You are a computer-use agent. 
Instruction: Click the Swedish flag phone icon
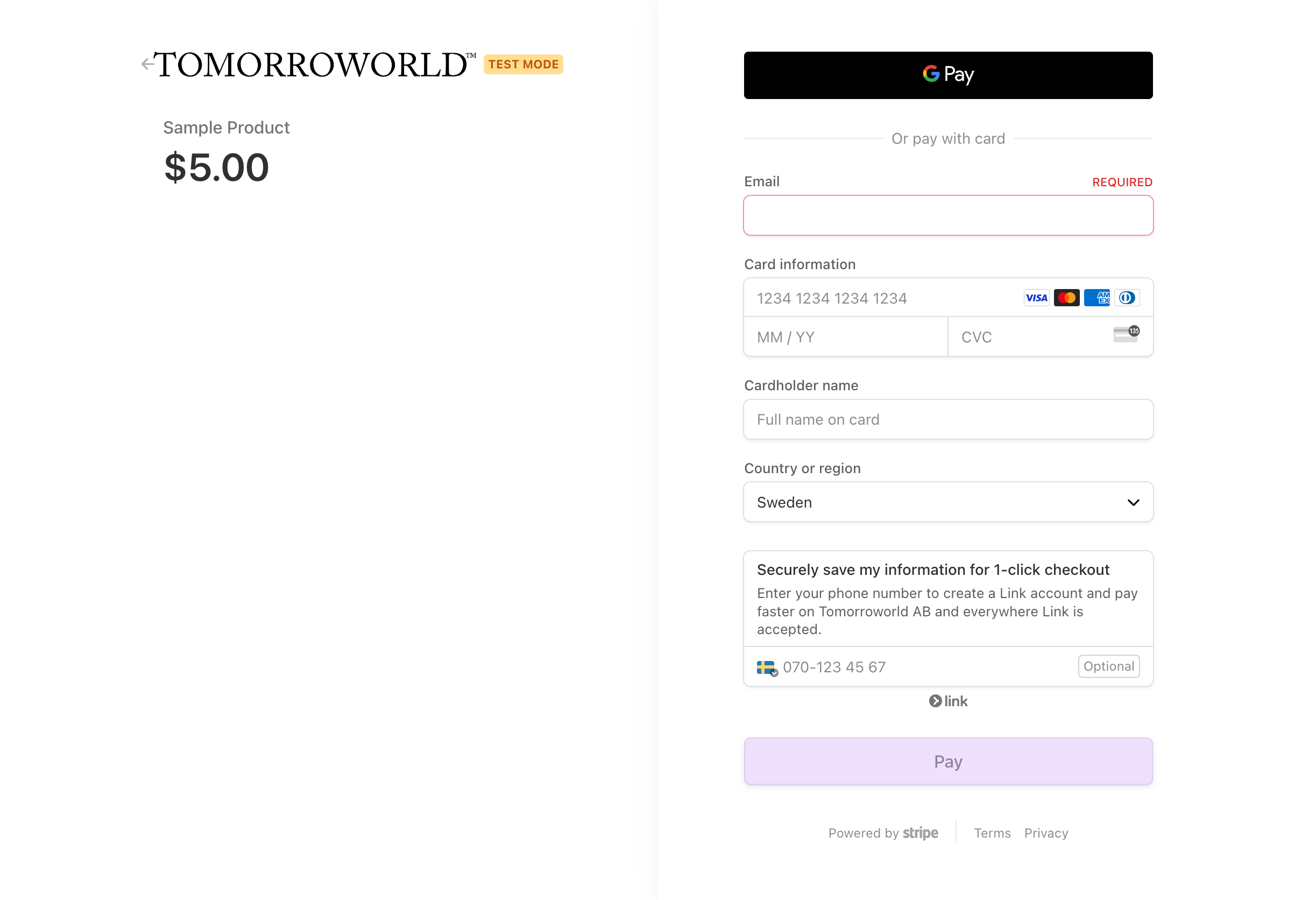click(768, 666)
